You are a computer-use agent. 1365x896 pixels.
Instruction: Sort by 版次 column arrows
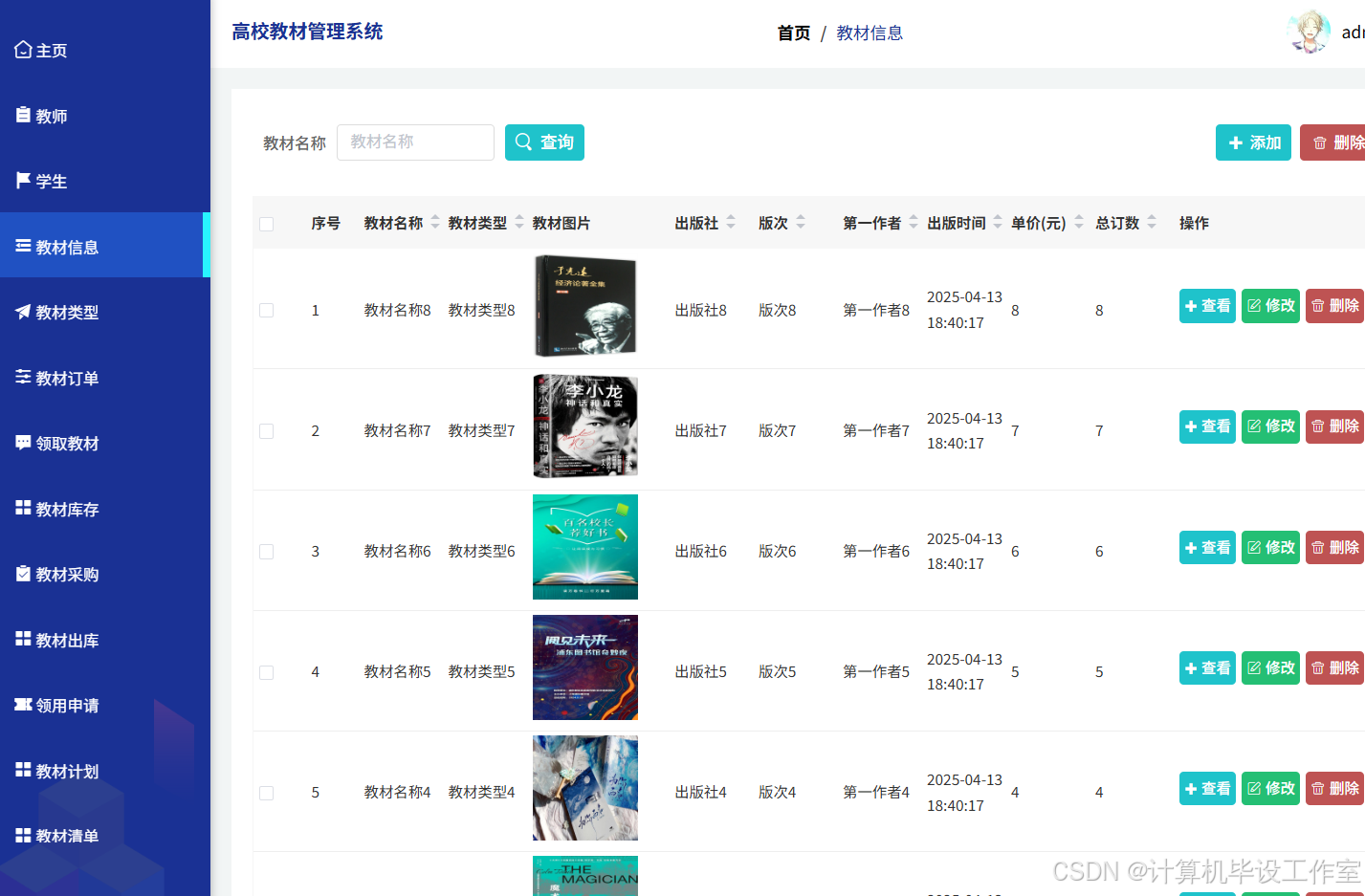point(801,222)
